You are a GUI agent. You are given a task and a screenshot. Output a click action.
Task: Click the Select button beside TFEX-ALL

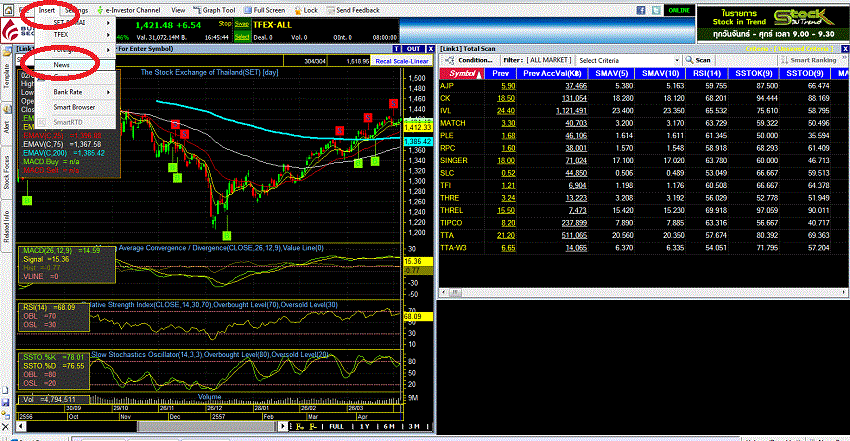coord(242,37)
